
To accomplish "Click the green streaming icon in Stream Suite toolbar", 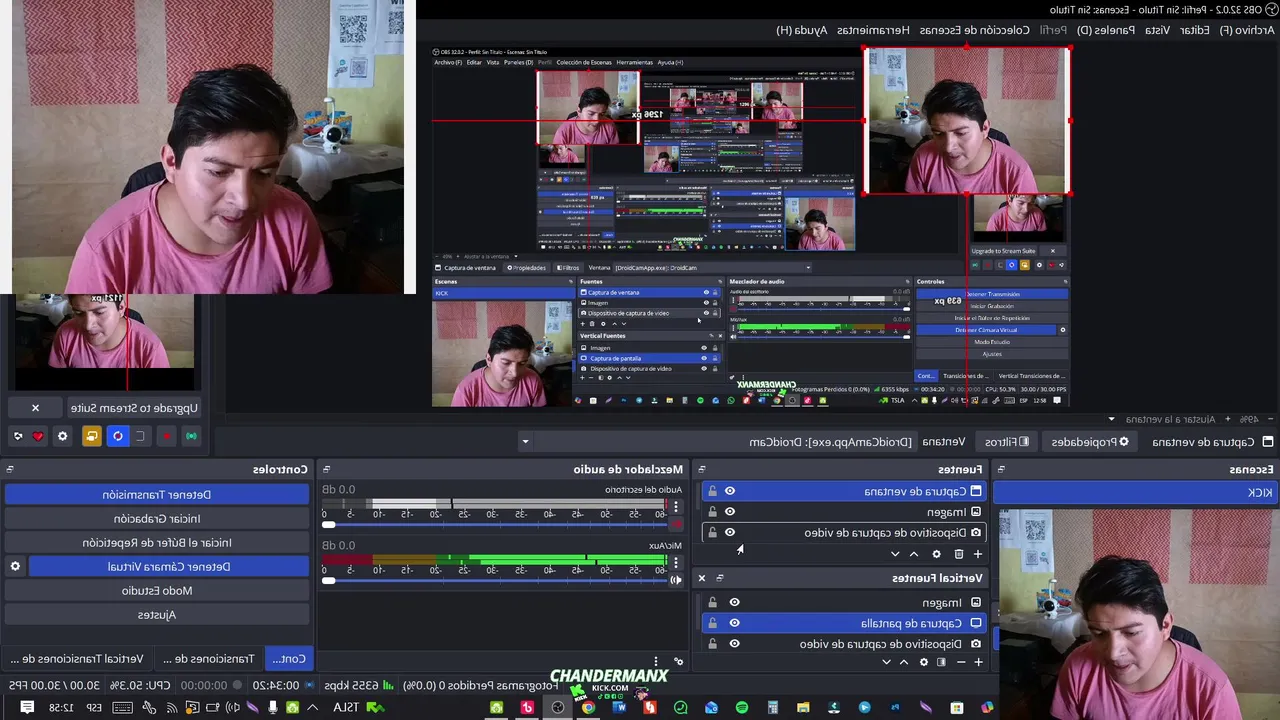I will 191,436.
